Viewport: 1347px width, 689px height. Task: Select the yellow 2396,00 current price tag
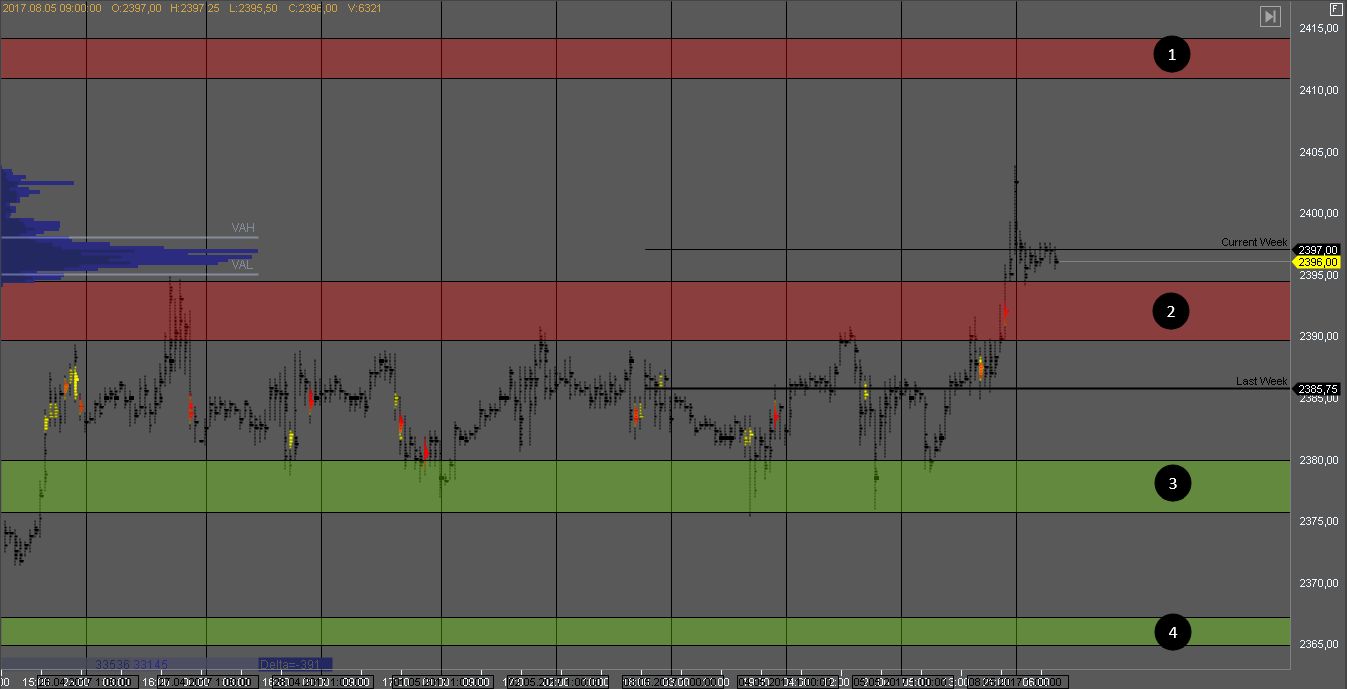[1318, 262]
